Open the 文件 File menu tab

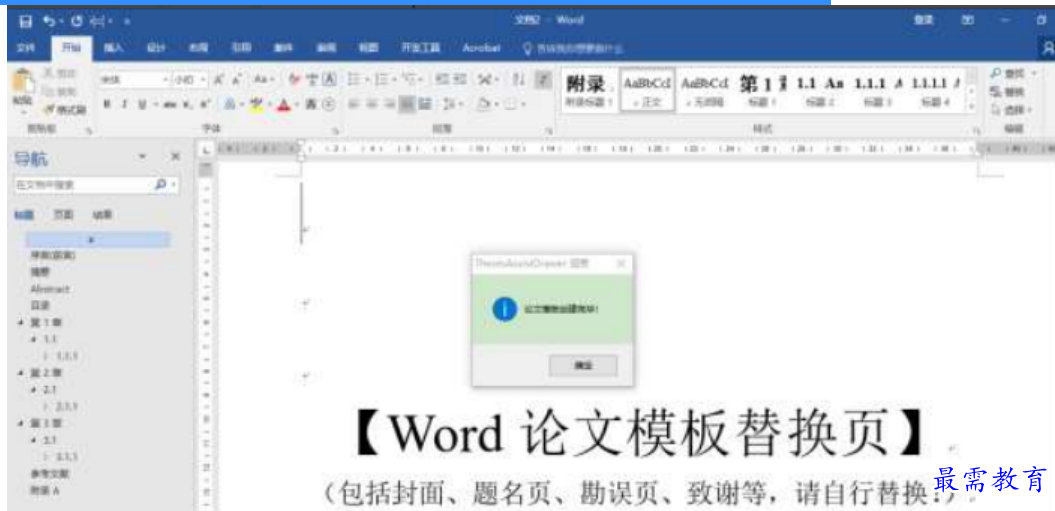25,48
